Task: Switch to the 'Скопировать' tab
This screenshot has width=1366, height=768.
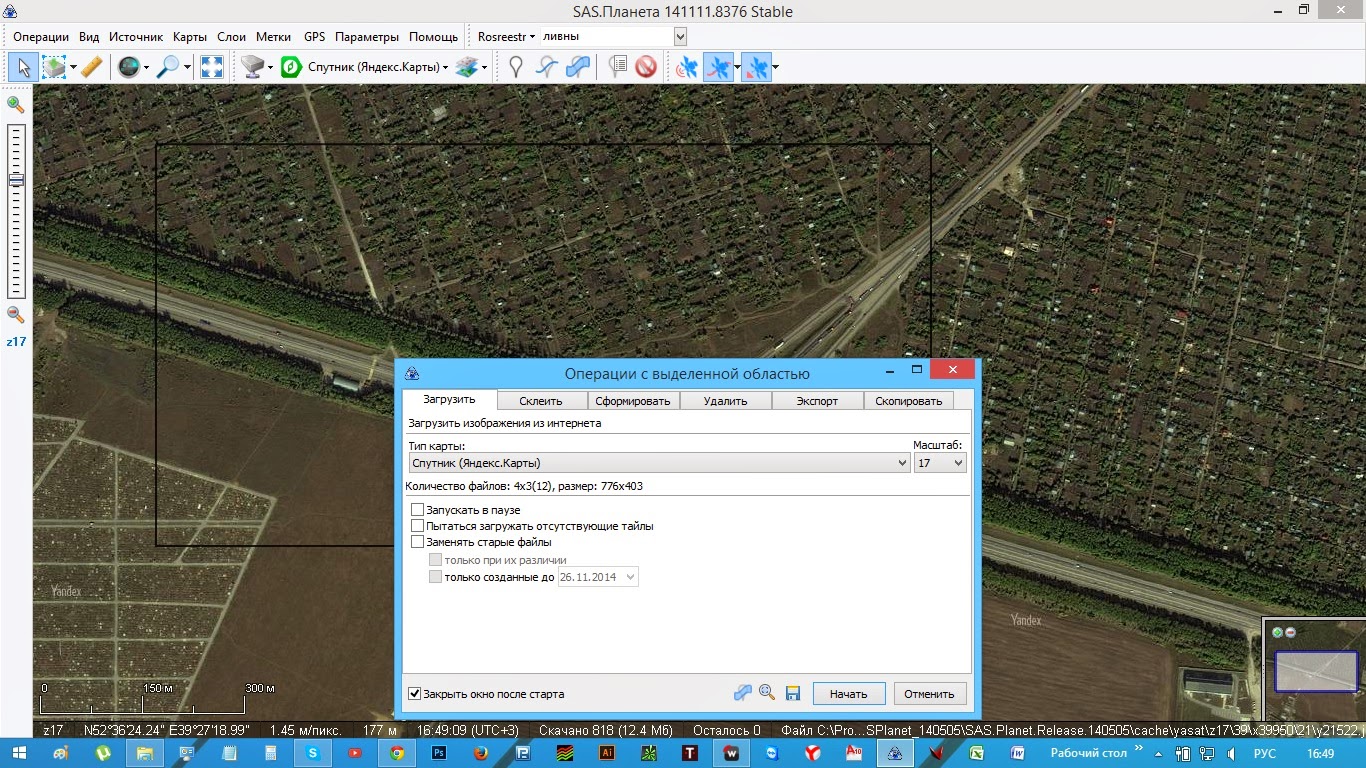Action: click(x=909, y=401)
